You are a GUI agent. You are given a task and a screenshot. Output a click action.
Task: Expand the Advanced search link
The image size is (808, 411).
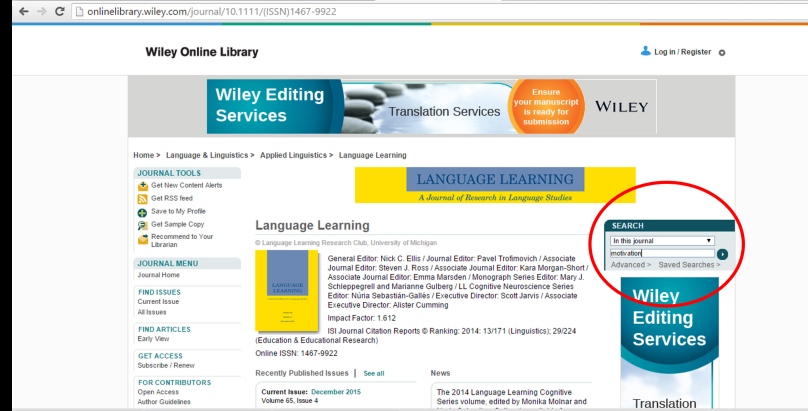[x=630, y=265]
